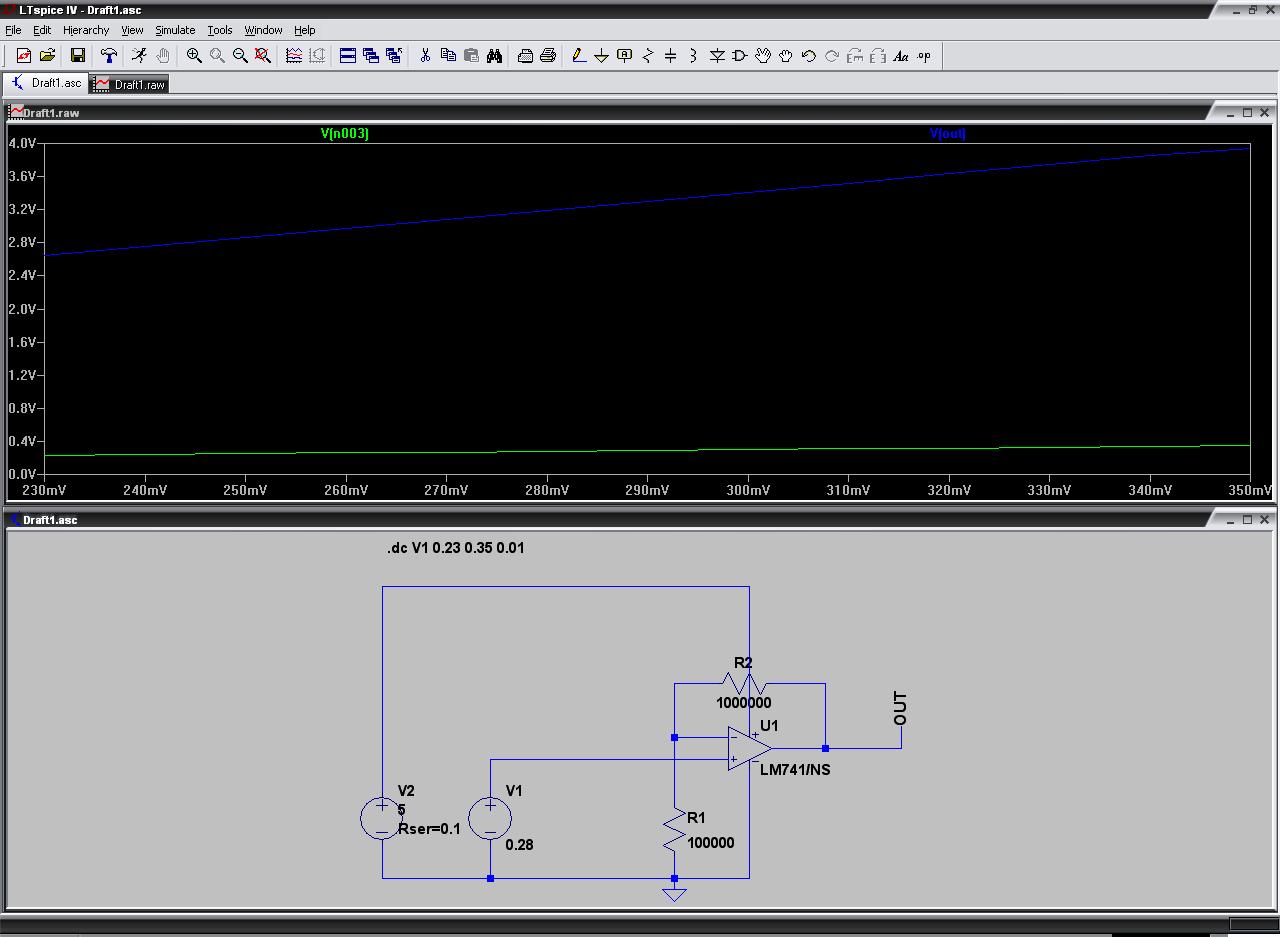The width and height of the screenshot is (1280, 937).
Task: Select the Capacitor component tool
Action: pos(670,56)
